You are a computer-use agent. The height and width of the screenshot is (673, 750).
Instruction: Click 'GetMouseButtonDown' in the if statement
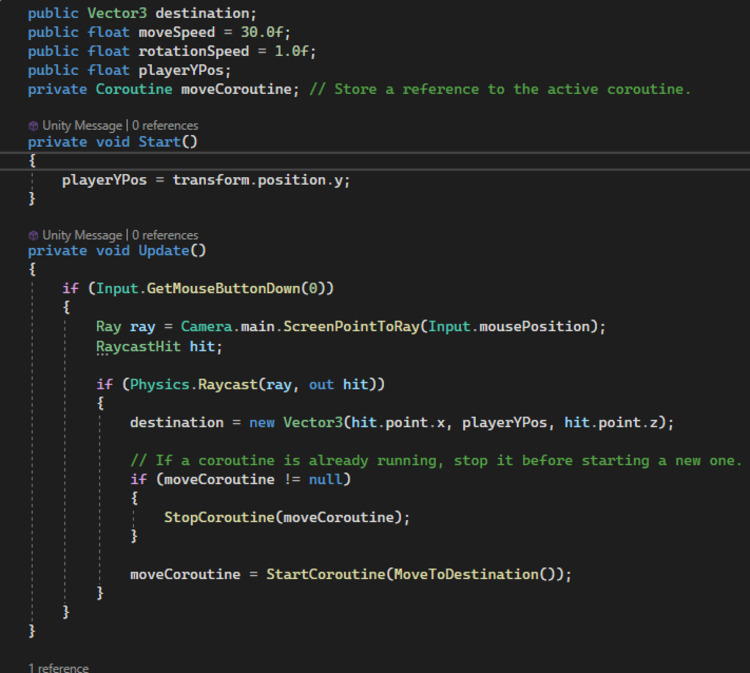pyautogui.click(x=223, y=288)
